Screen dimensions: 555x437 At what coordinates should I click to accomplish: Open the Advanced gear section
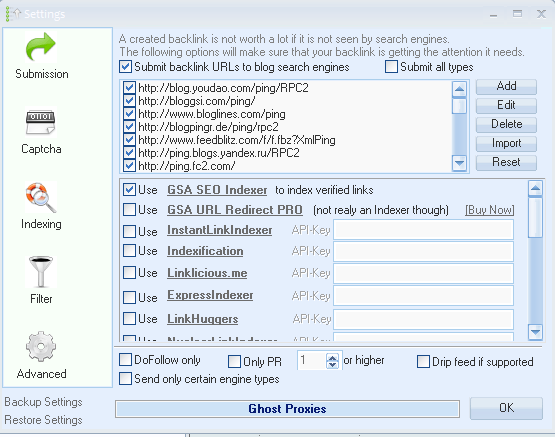tap(41, 355)
